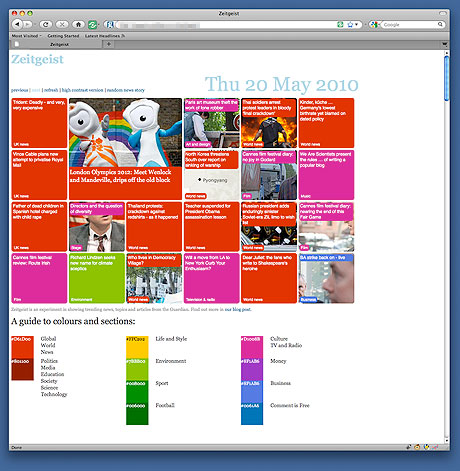Click the pink chart icon in status bar
The height and width of the screenshot is (471, 460).
pos(435,447)
